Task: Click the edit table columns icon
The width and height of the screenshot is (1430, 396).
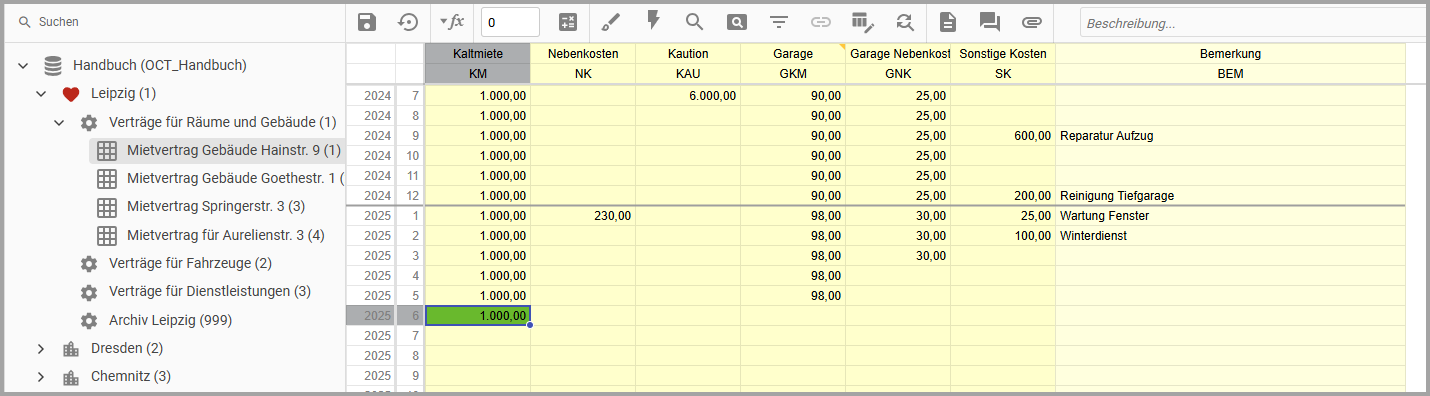Action: pyautogui.click(x=862, y=22)
